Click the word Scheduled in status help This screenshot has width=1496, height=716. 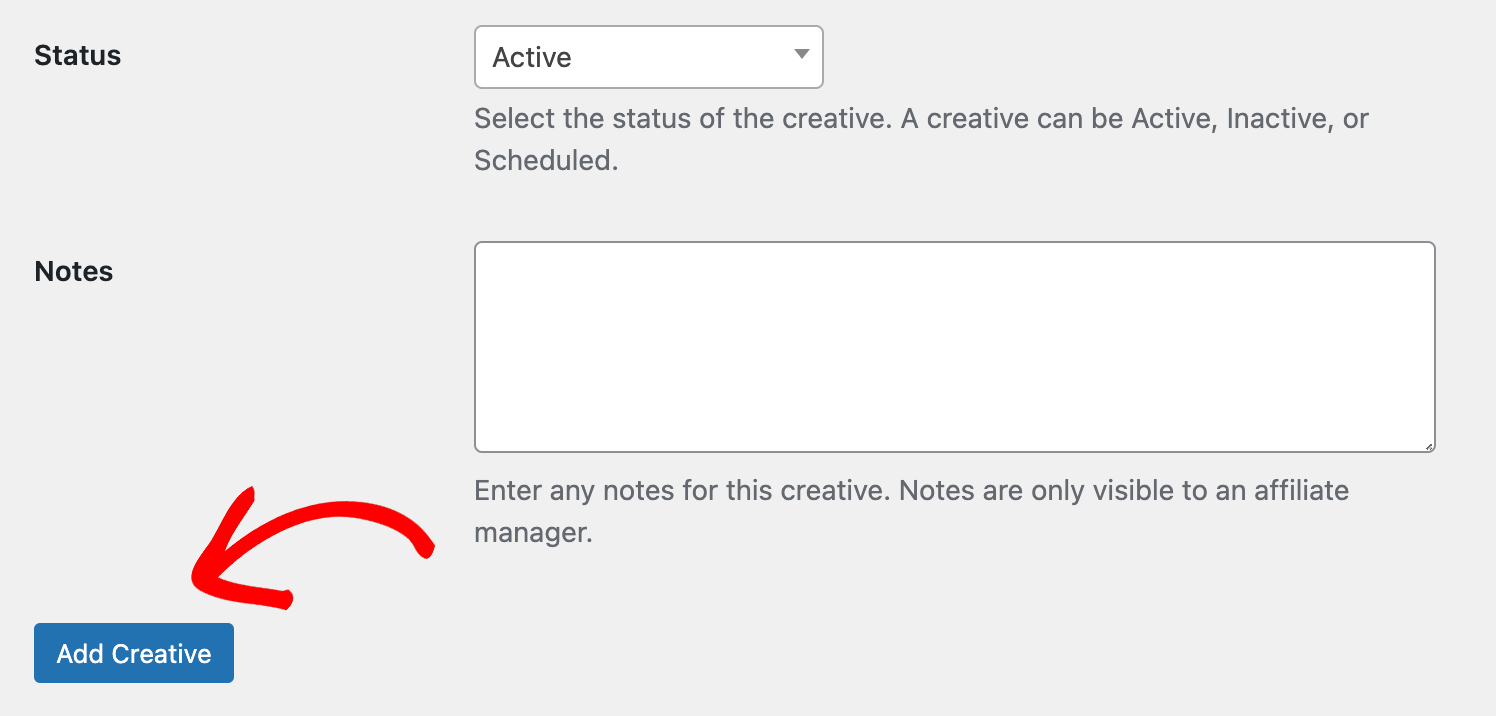543,160
